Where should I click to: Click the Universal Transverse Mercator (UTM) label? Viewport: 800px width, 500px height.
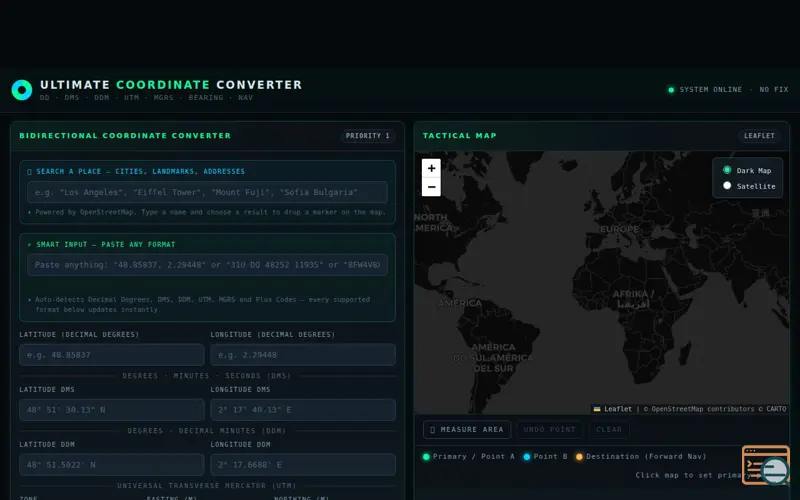click(207, 486)
